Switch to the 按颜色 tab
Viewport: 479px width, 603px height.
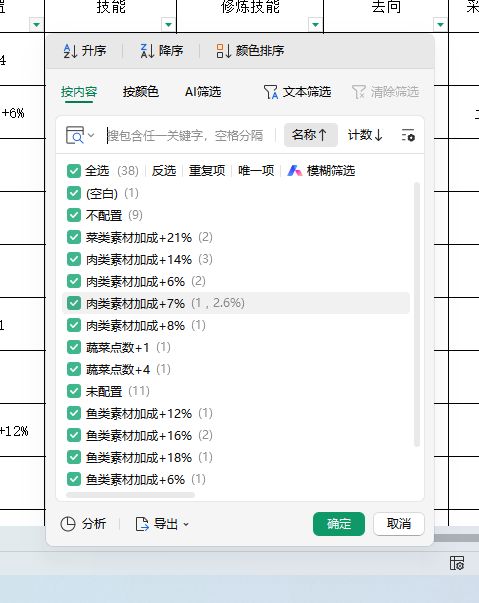141,92
